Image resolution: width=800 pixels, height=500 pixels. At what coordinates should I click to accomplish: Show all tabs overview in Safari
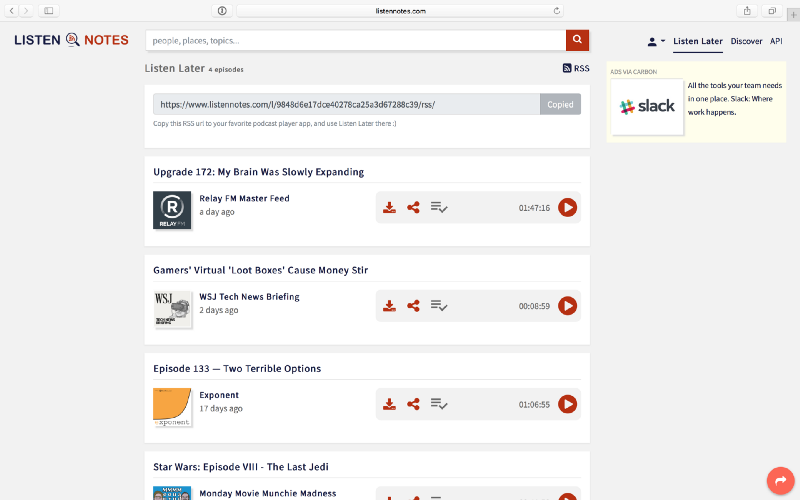coord(772,11)
